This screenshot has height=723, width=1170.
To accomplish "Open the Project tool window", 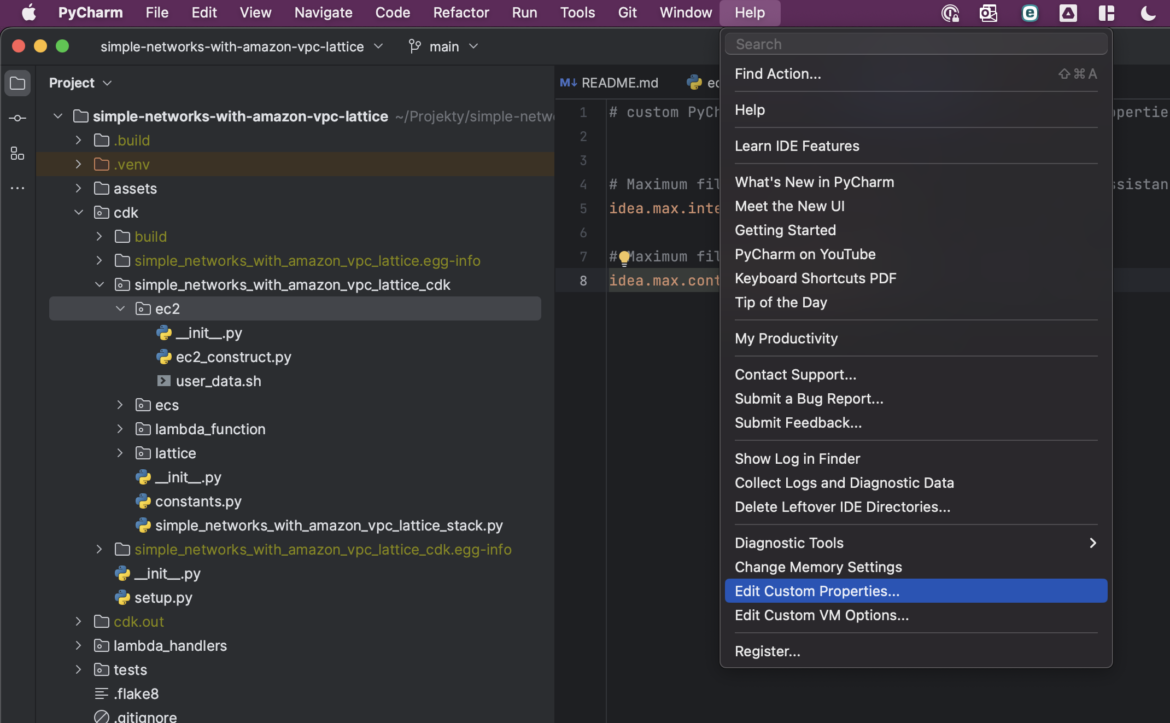I will coord(17,82).
